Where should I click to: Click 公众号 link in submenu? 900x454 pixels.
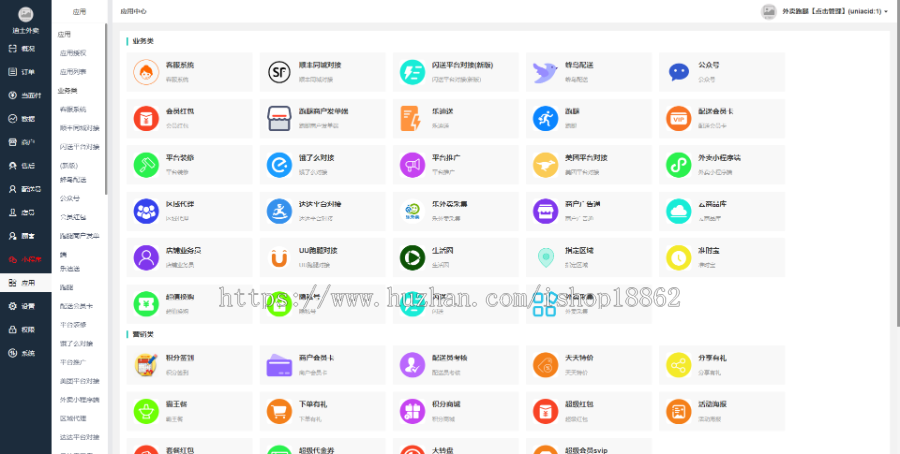70,199
